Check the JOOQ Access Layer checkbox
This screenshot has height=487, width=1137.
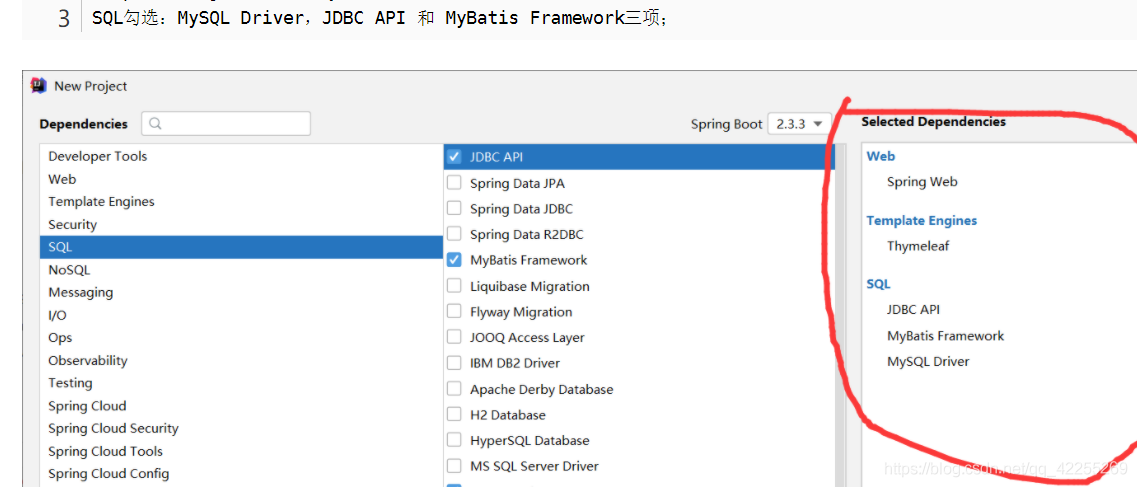click(454, 337)
